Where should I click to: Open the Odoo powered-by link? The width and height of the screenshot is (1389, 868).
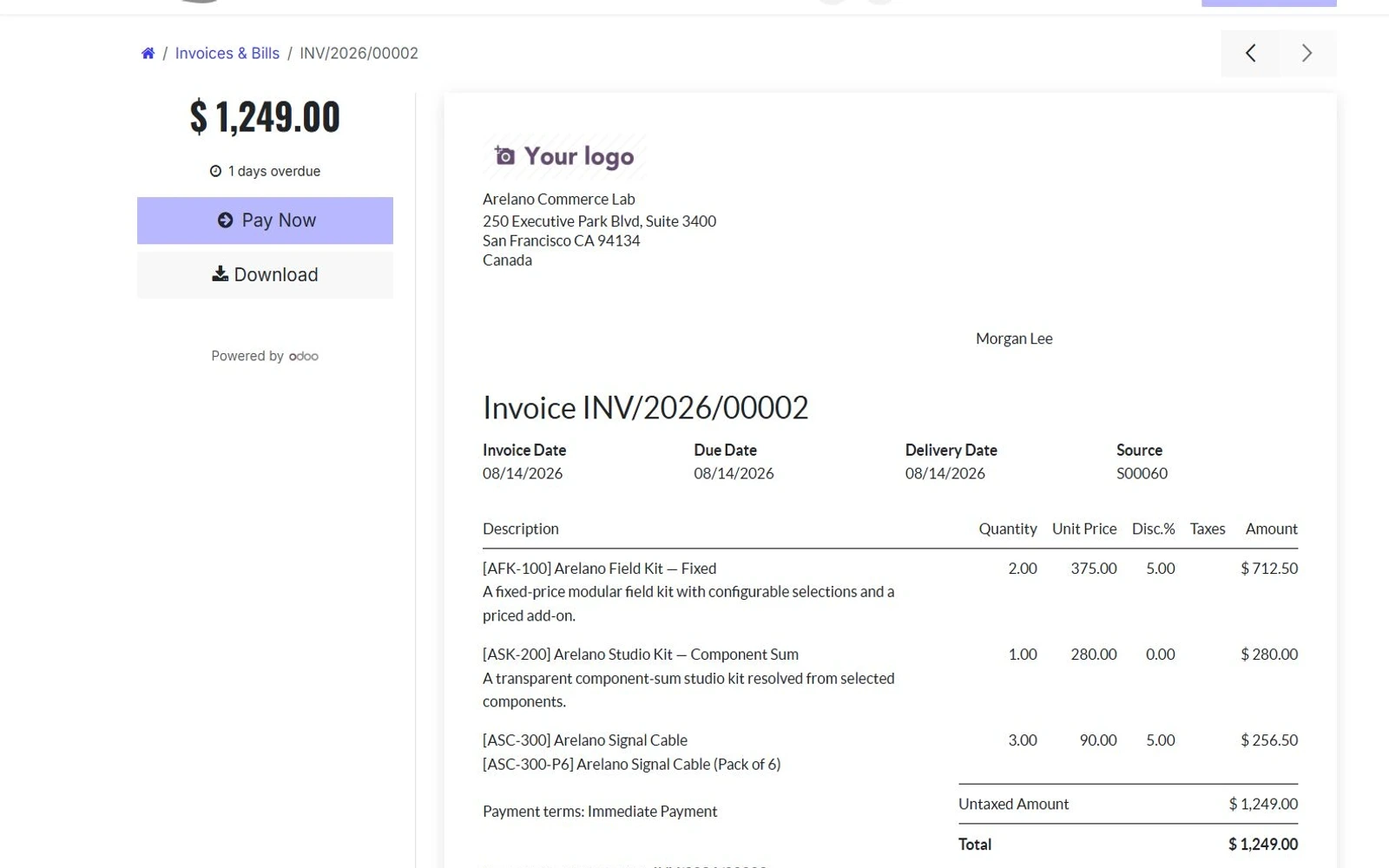304,356
